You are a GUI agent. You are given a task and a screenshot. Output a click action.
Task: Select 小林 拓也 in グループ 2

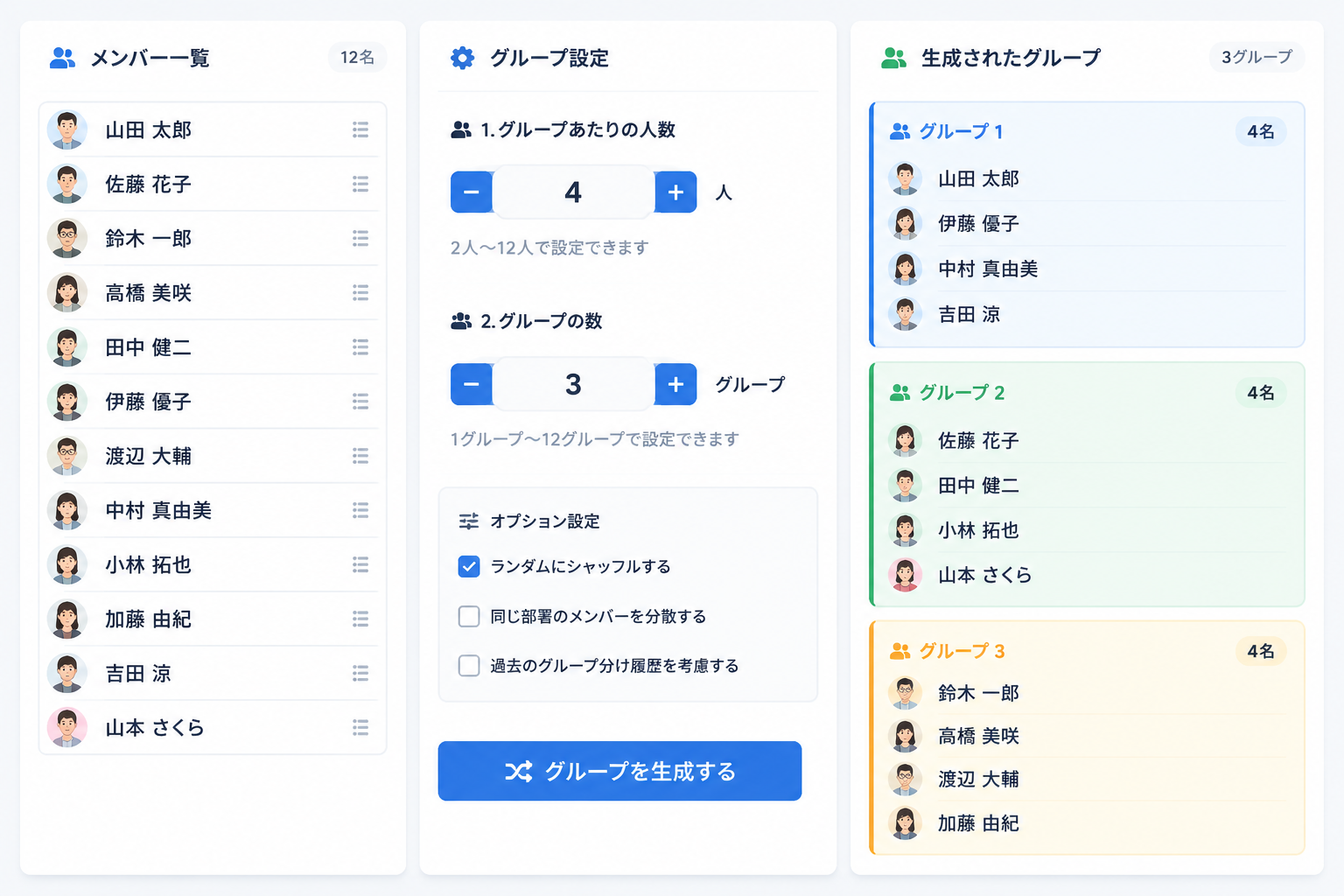click(x=1087, y=530)
